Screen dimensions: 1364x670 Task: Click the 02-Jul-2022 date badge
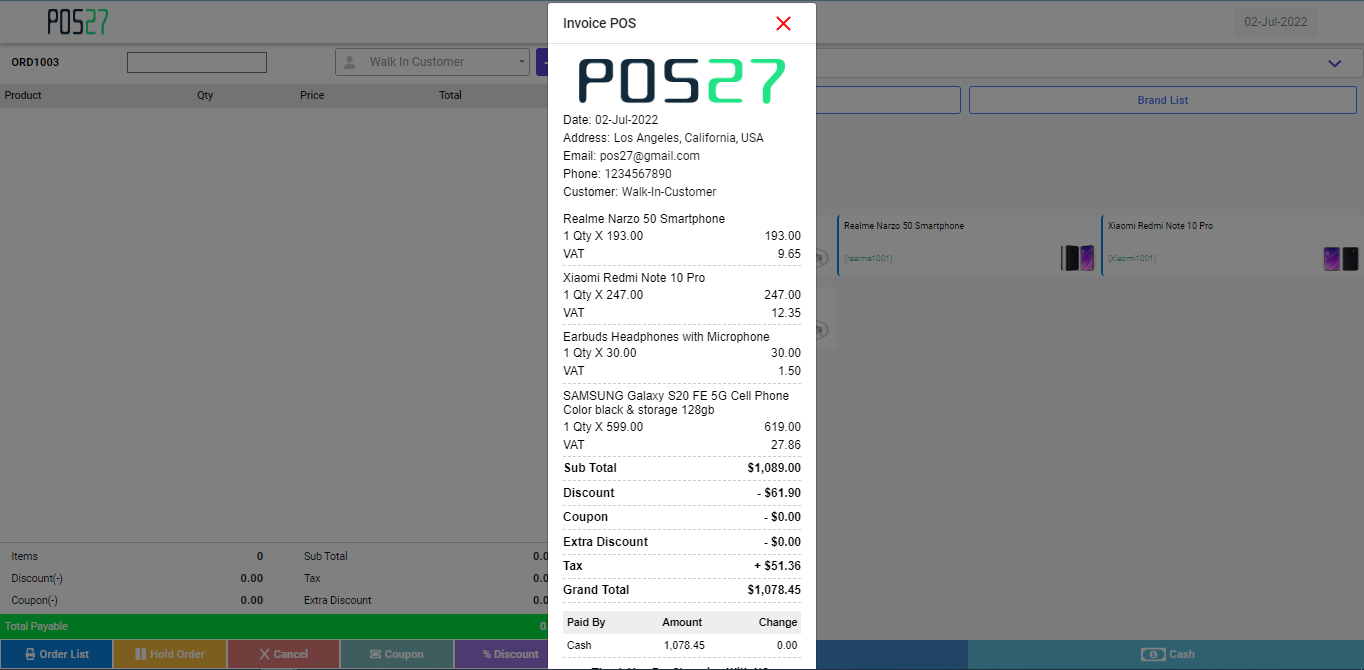point(1275,22)
